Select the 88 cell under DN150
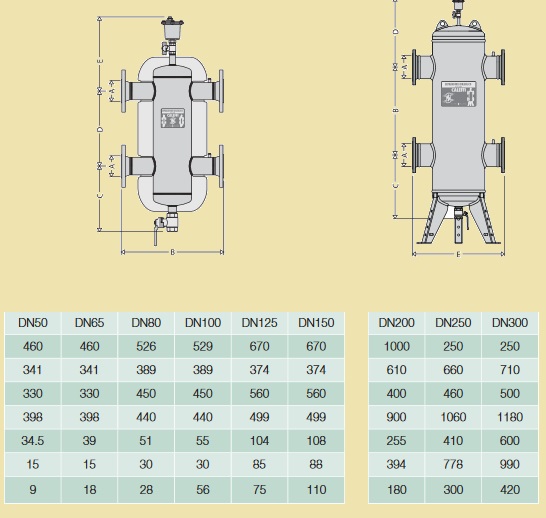 316,464
